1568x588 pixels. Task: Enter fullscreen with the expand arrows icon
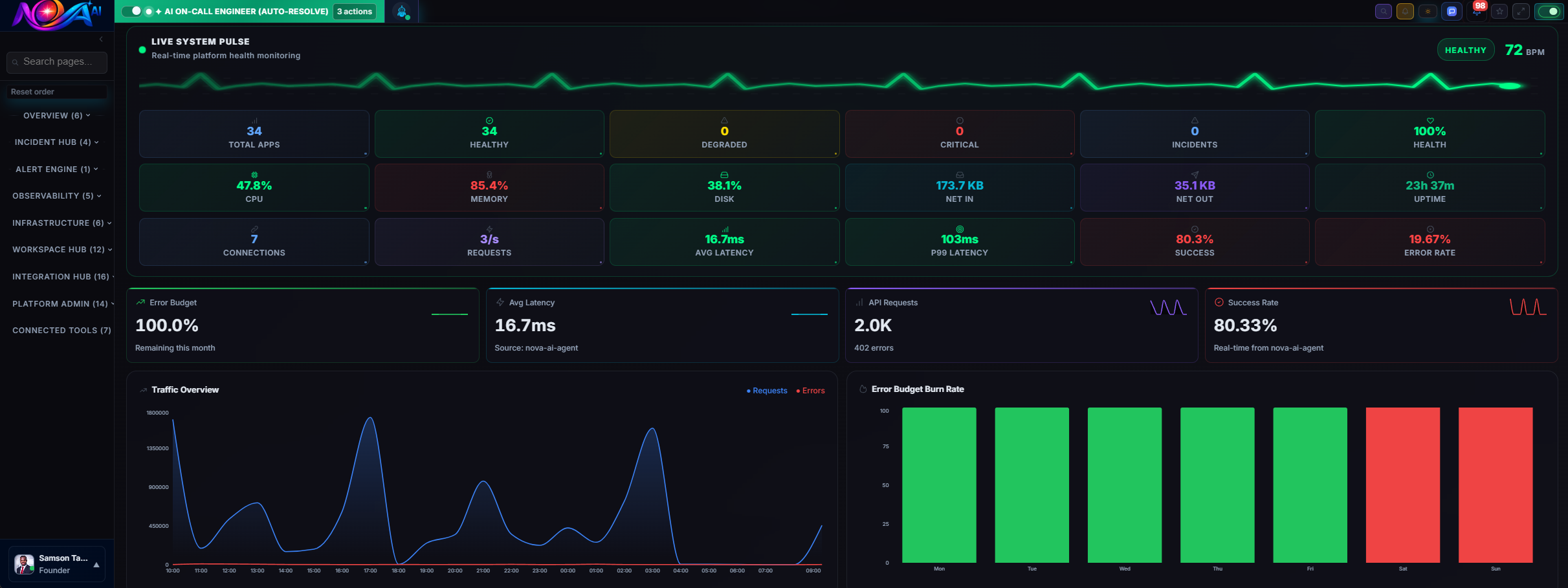tap(1521, 11)
